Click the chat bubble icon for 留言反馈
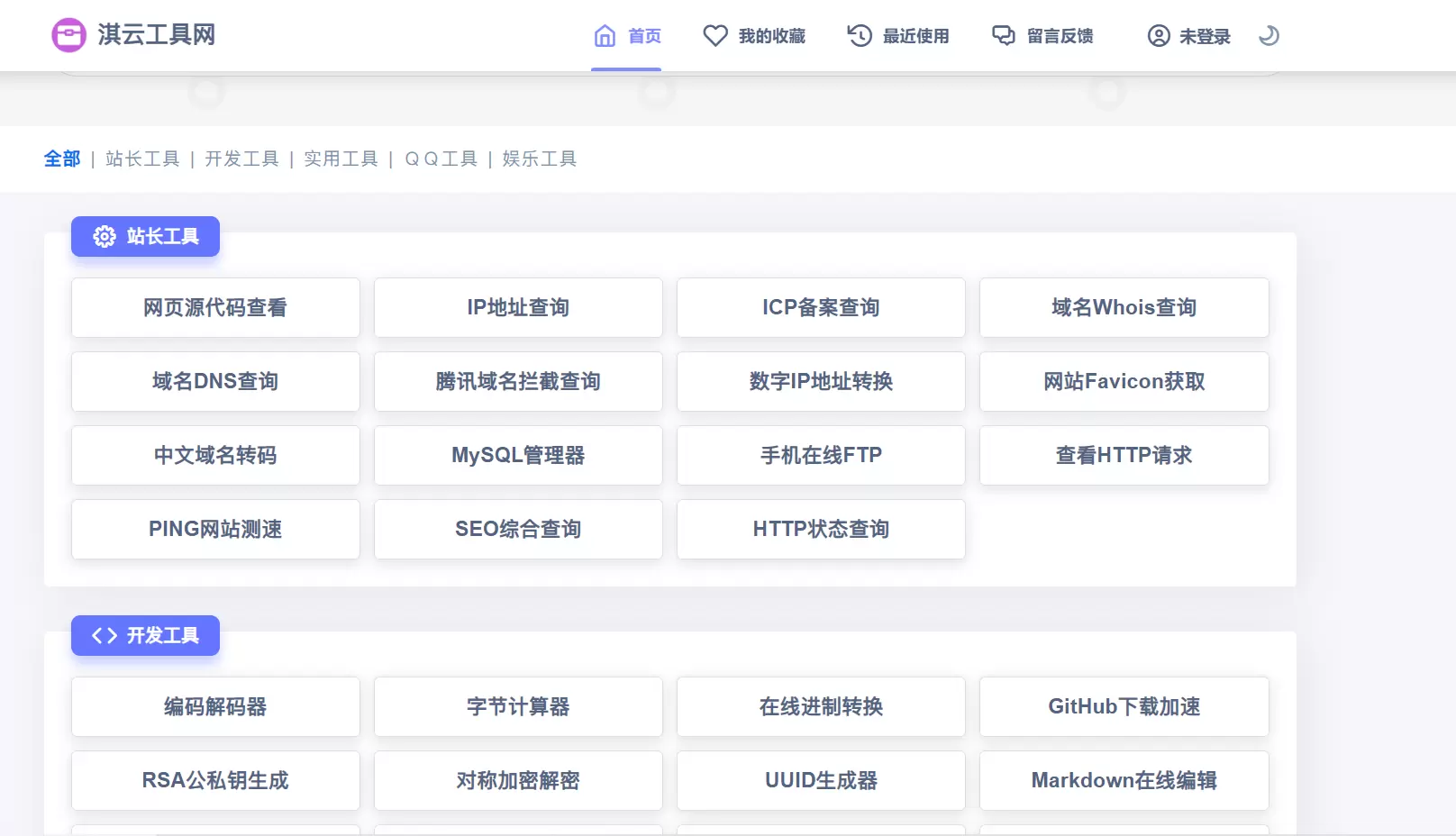The width and height of the screenshot is (1456, 836). pyautogui.click(x=1004, y=36)
